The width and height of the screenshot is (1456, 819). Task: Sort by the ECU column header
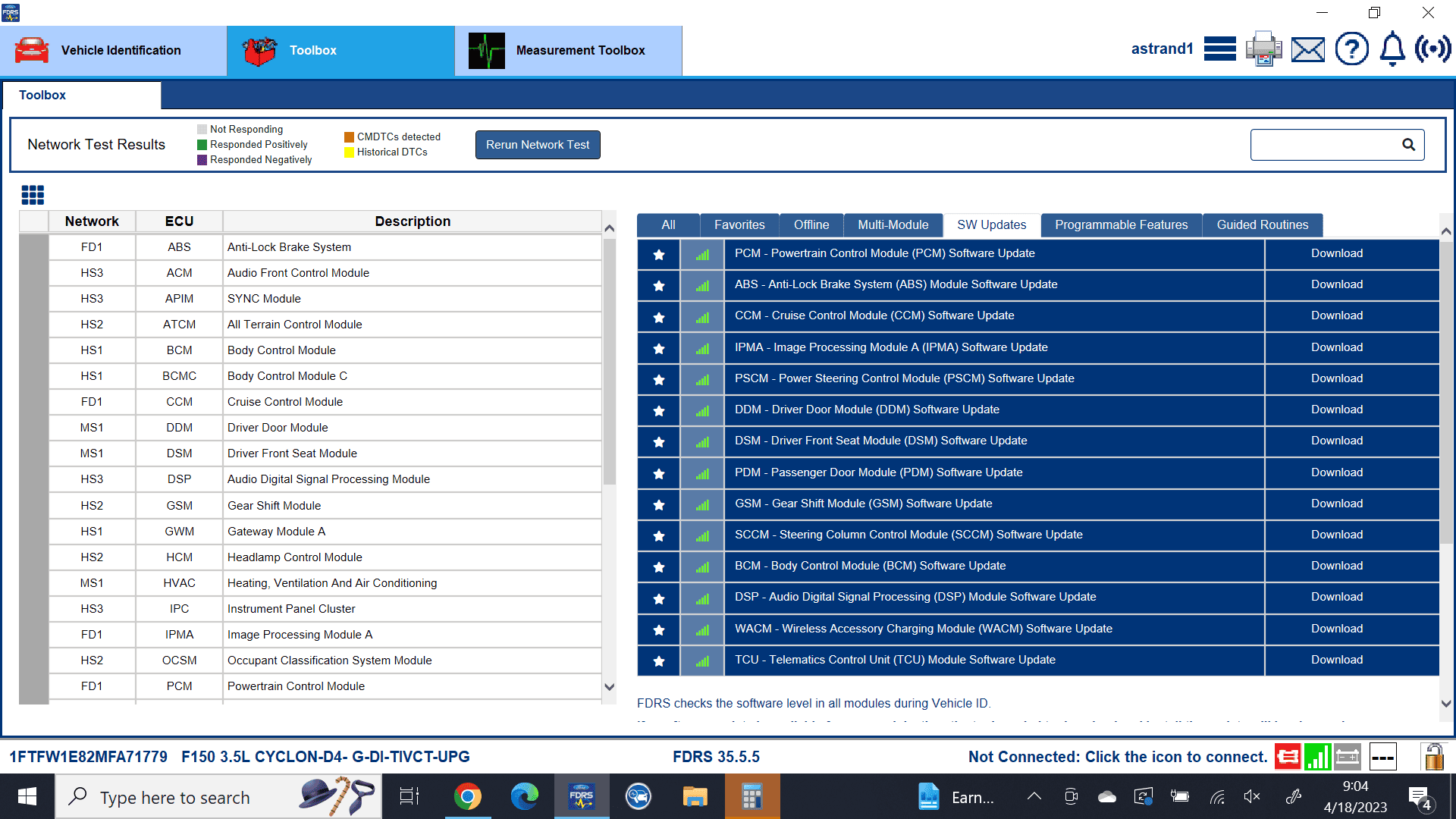[179, 221]
